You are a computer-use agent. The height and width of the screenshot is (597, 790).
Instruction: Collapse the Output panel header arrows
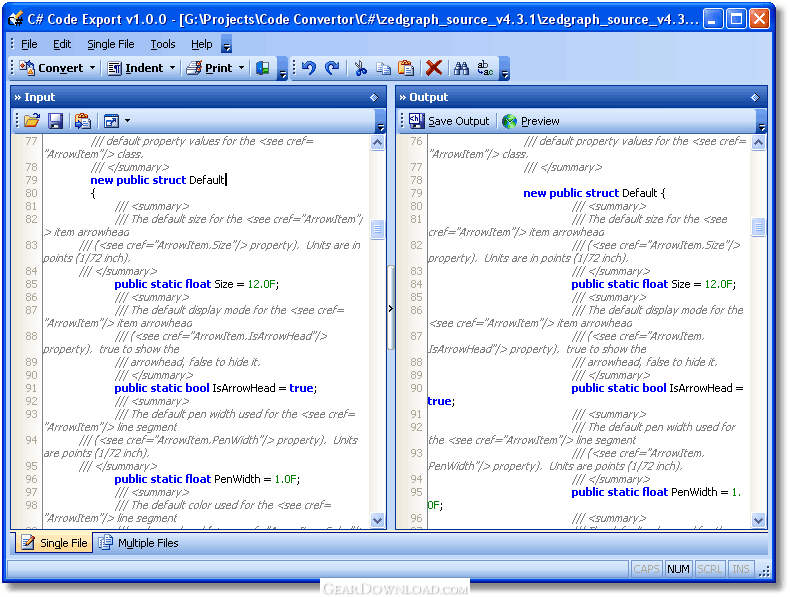click(x=403, y=97)
